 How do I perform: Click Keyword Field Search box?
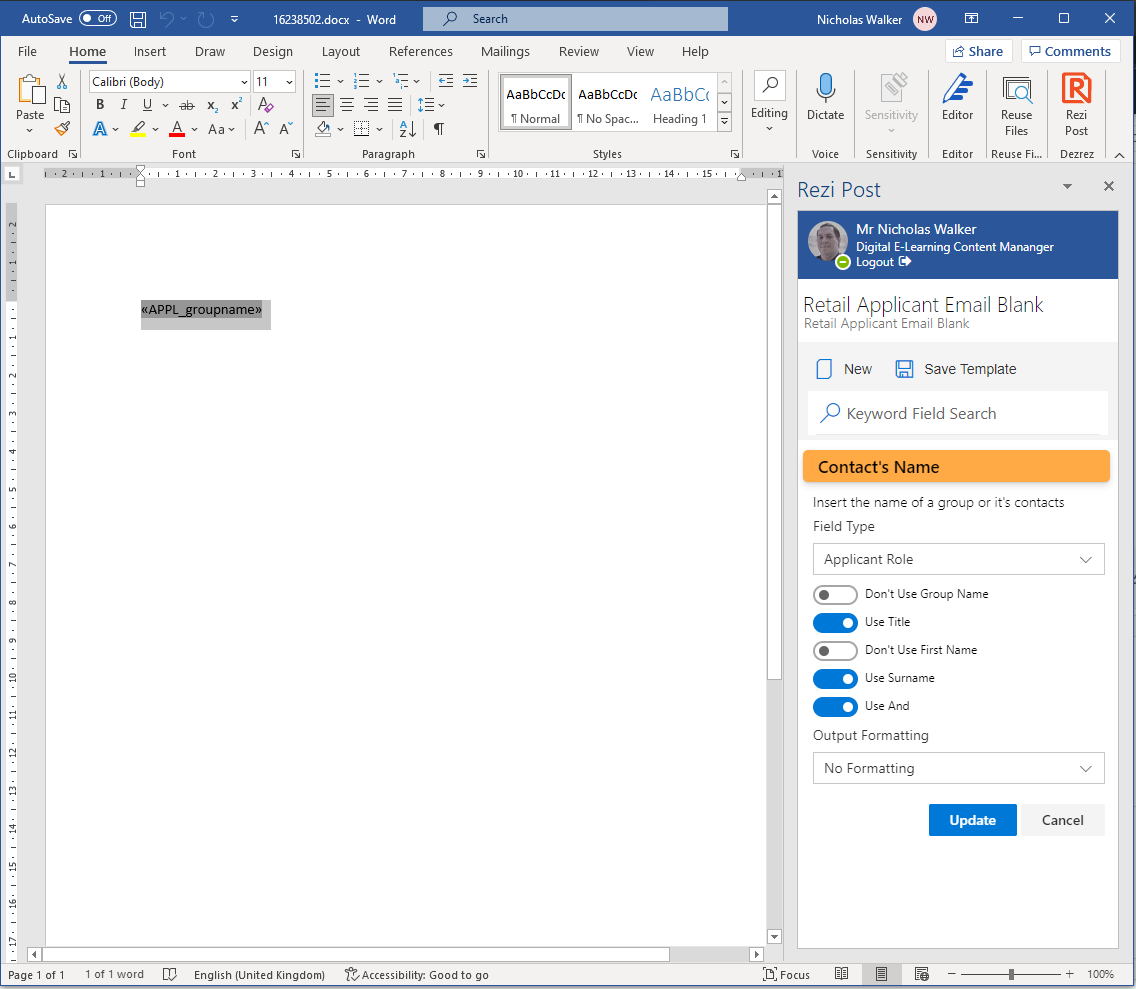click(x=958, y=414)
